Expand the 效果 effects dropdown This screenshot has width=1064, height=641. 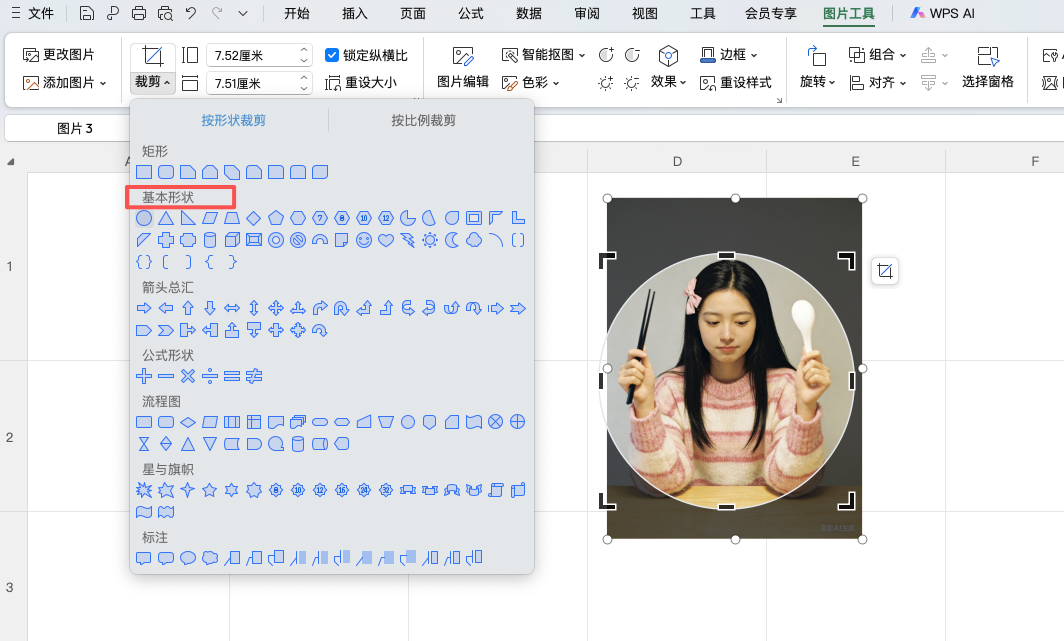coord(671,82)
